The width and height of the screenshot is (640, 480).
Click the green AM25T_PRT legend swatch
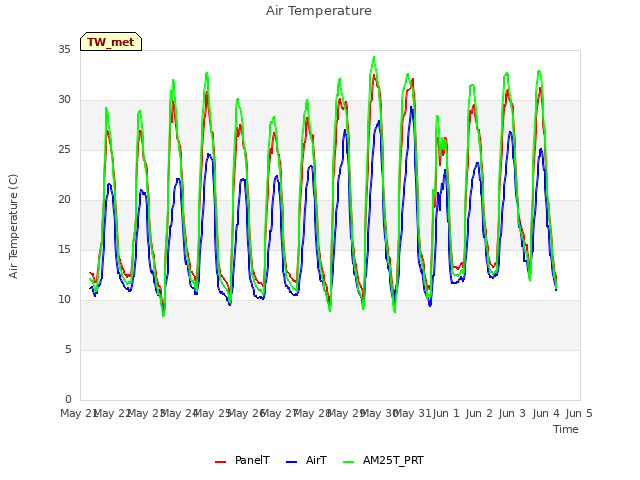(x=349, y=462)
